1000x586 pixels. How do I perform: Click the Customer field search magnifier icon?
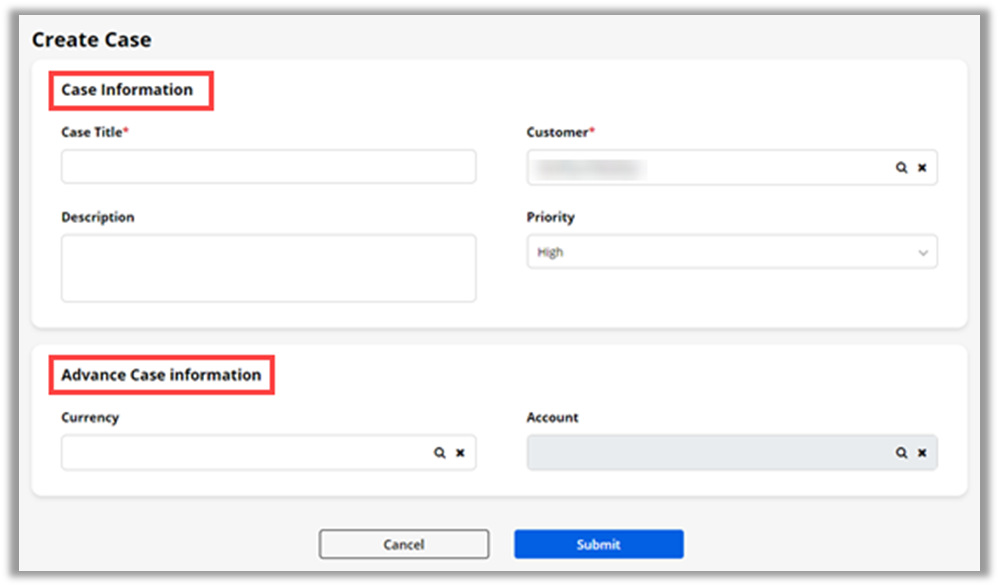point(901,168)
